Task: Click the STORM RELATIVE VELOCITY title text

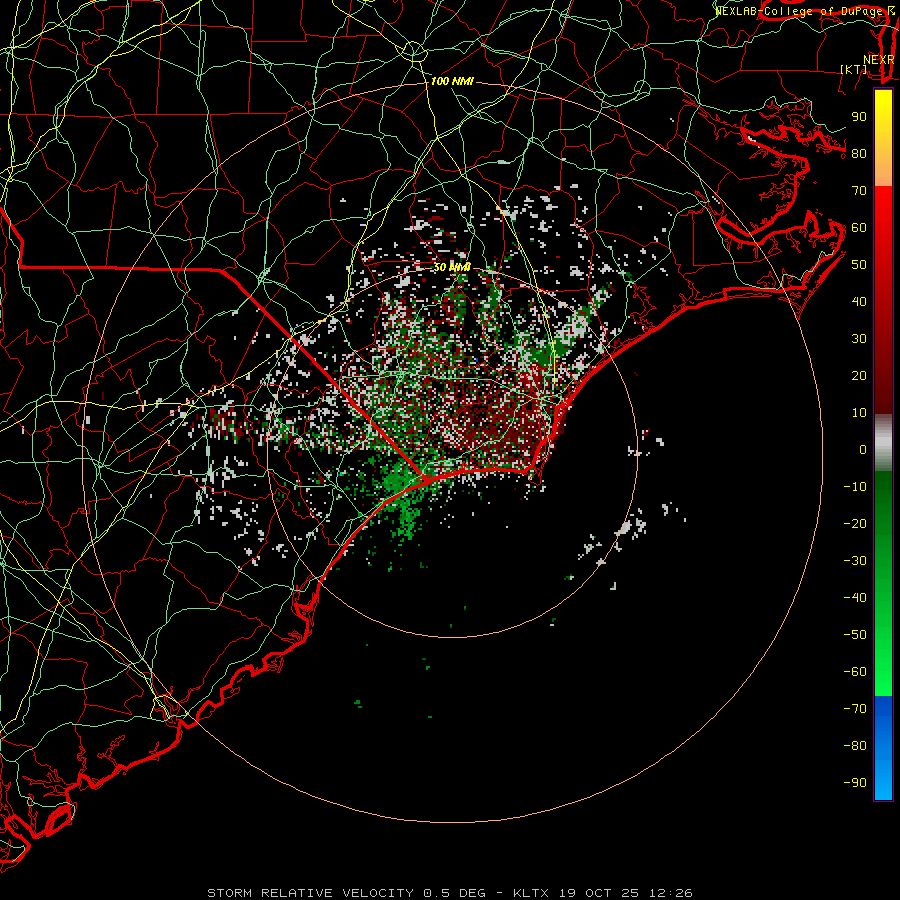Action: tap(310, 893)
